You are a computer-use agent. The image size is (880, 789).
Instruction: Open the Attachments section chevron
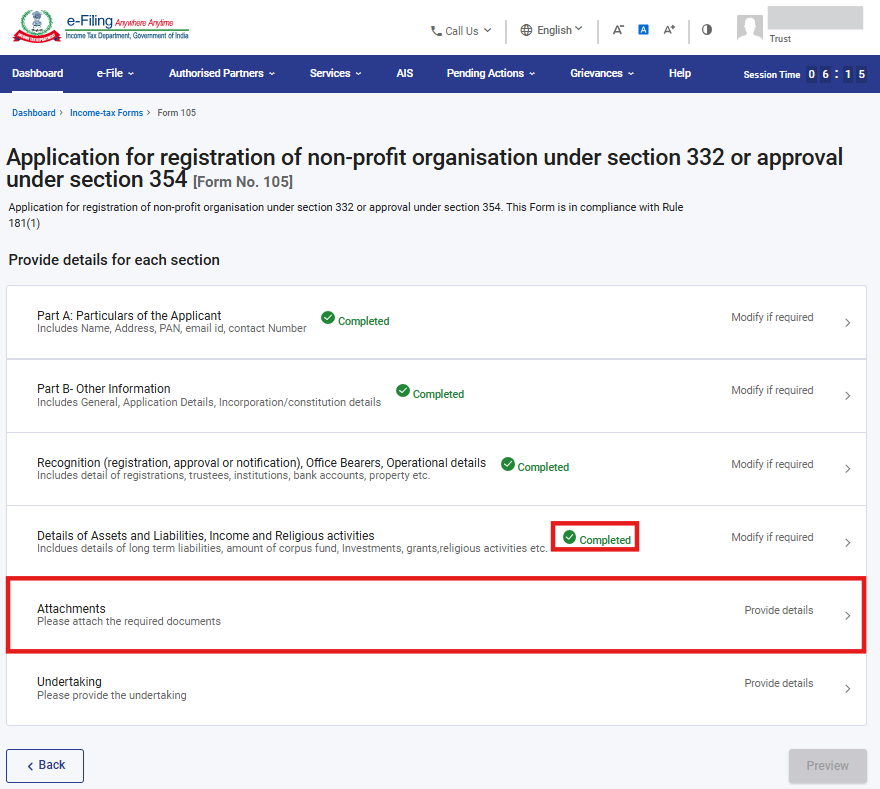pyautogui.click(x=847, y=616)
